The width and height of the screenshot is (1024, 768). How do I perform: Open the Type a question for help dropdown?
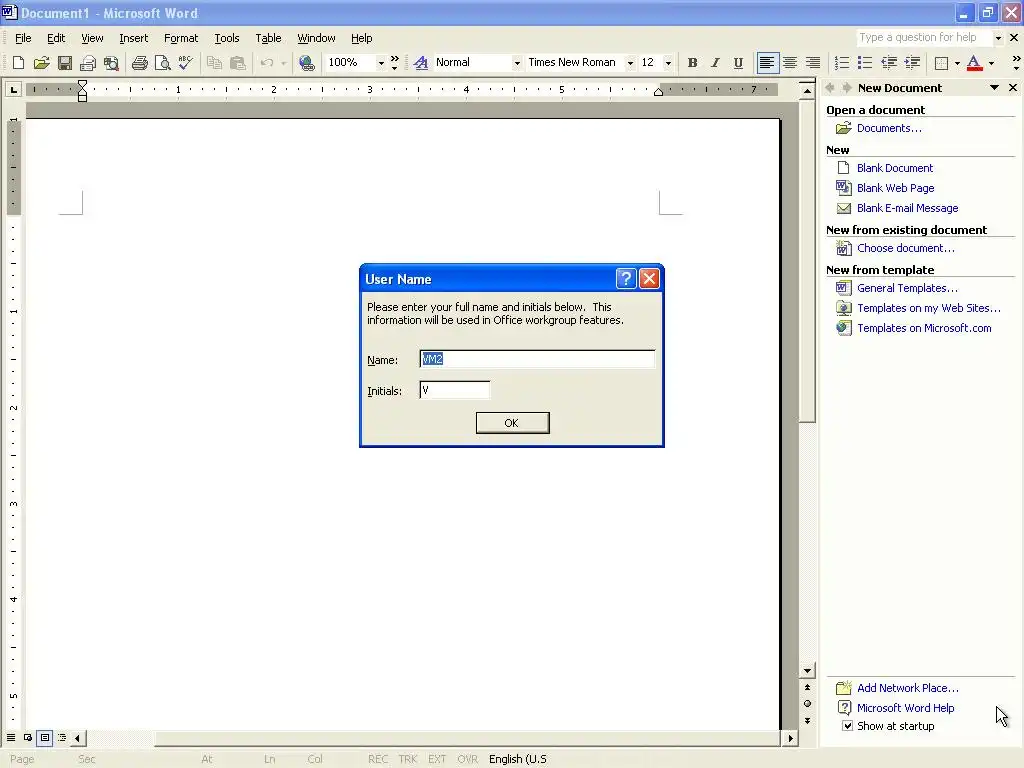[998, 38]
